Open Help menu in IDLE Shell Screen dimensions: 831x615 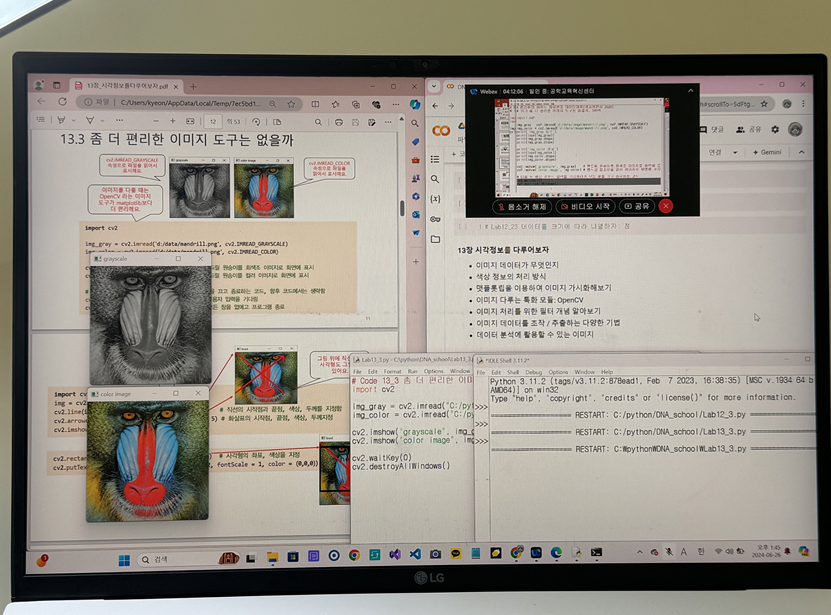tap(607, 372)
